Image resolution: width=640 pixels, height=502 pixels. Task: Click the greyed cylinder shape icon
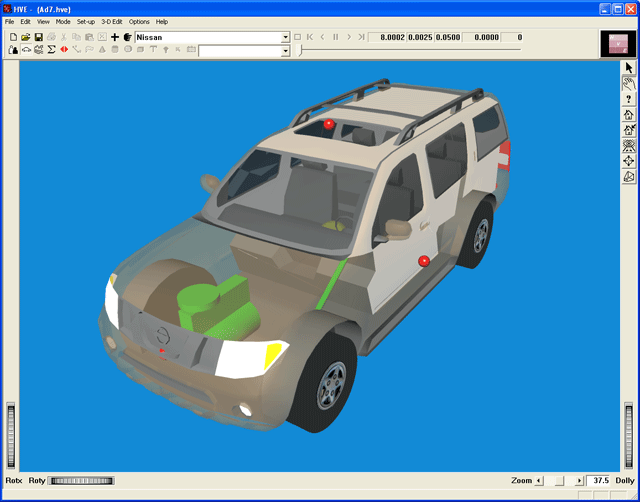pos(115,50)
